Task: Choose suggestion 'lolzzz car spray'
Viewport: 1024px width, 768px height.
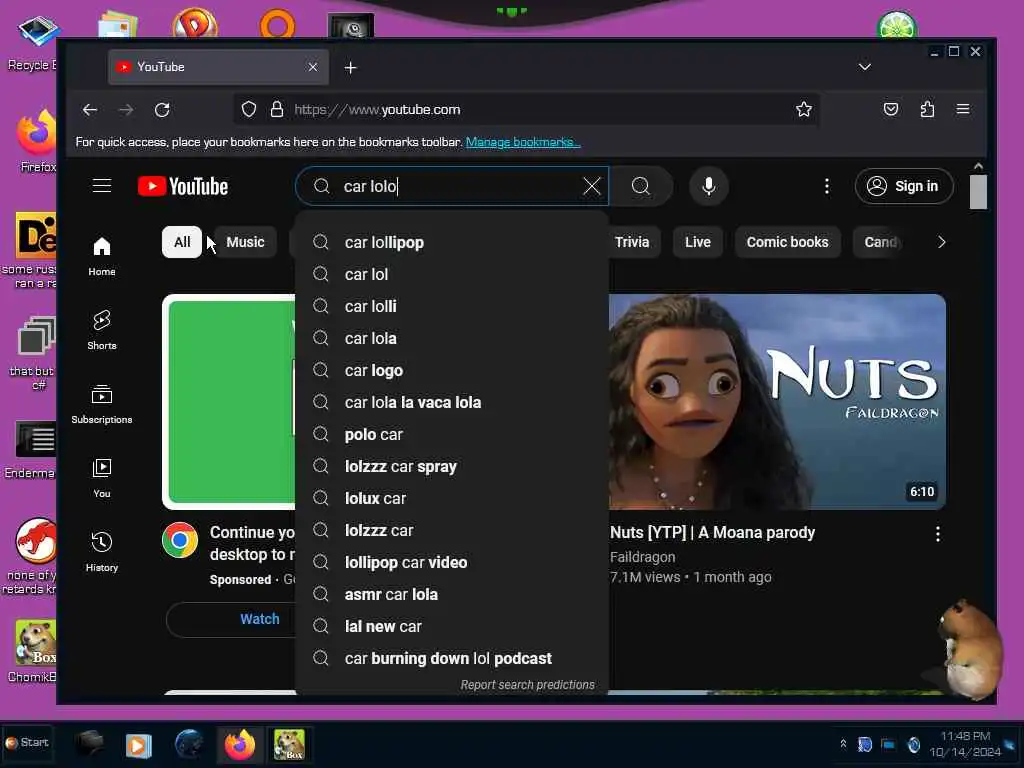Action: point(452,466)
